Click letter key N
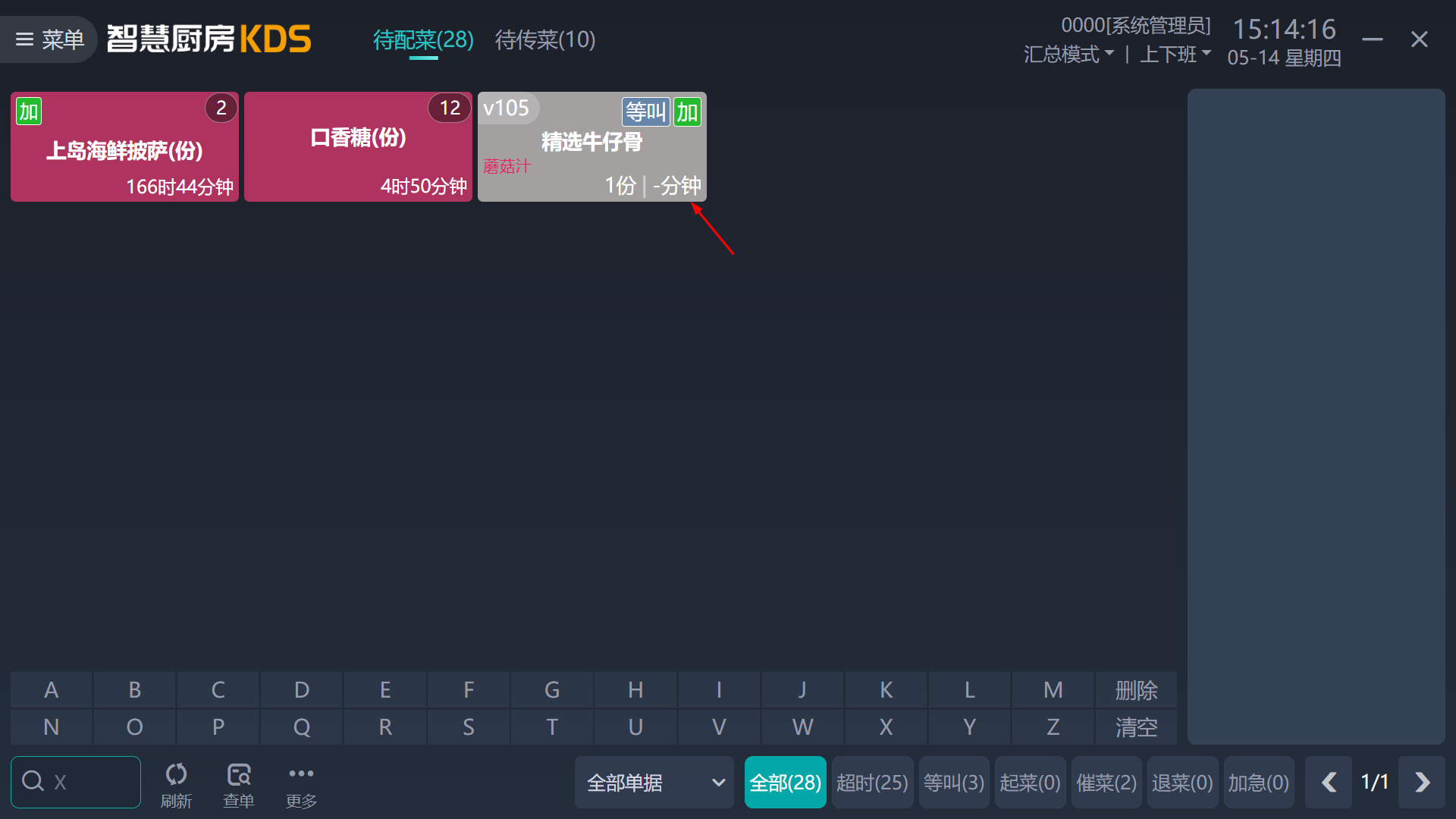The height and width of the screenshot is (819, 1456). pyautogui.click(x=51, y=727)
